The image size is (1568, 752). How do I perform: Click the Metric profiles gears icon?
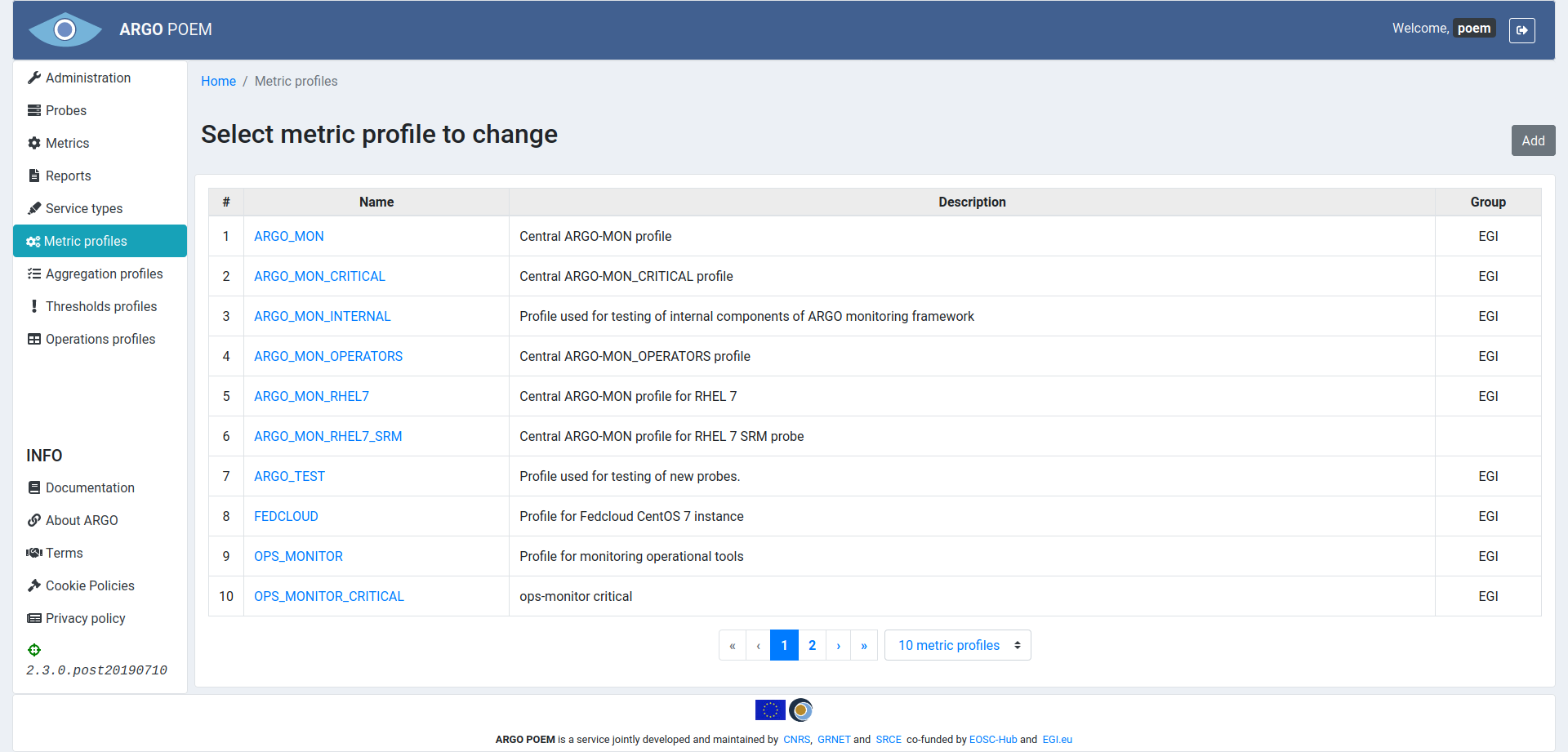coord(33,242)
